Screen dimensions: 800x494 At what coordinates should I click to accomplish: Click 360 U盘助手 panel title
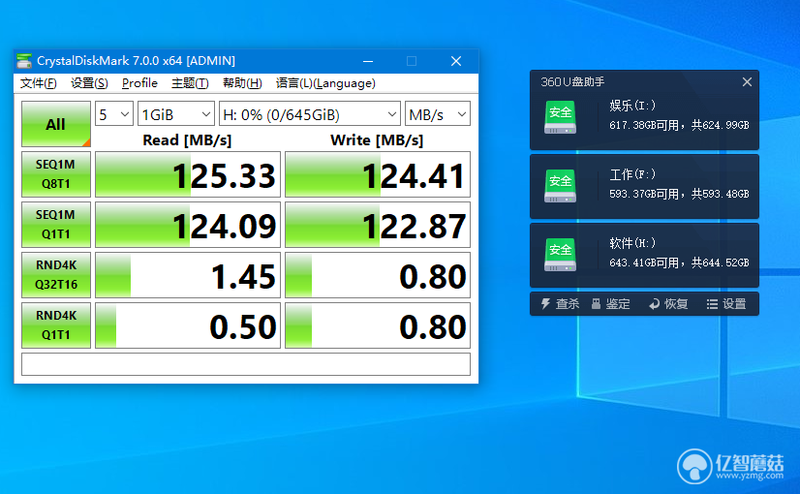572,82
